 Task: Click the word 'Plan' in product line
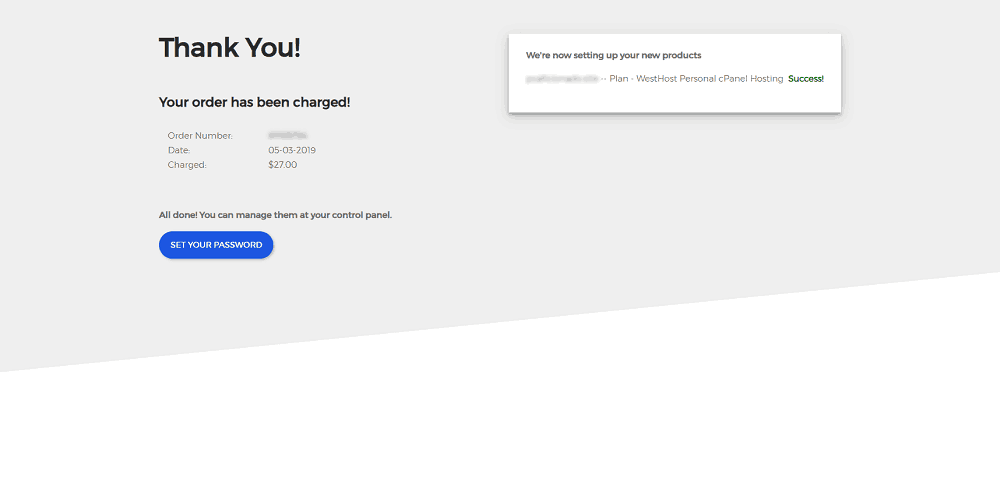point(619,79)
